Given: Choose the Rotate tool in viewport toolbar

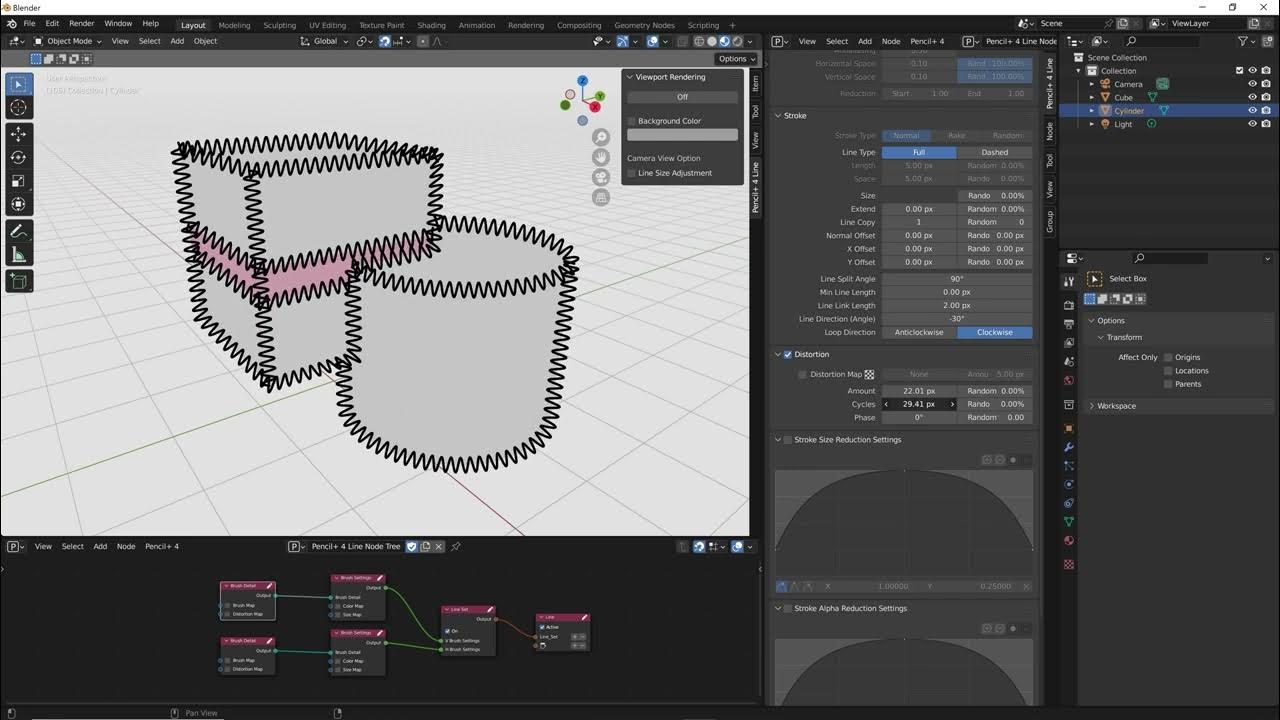Looking at the screenshot, I should point(18,157).
